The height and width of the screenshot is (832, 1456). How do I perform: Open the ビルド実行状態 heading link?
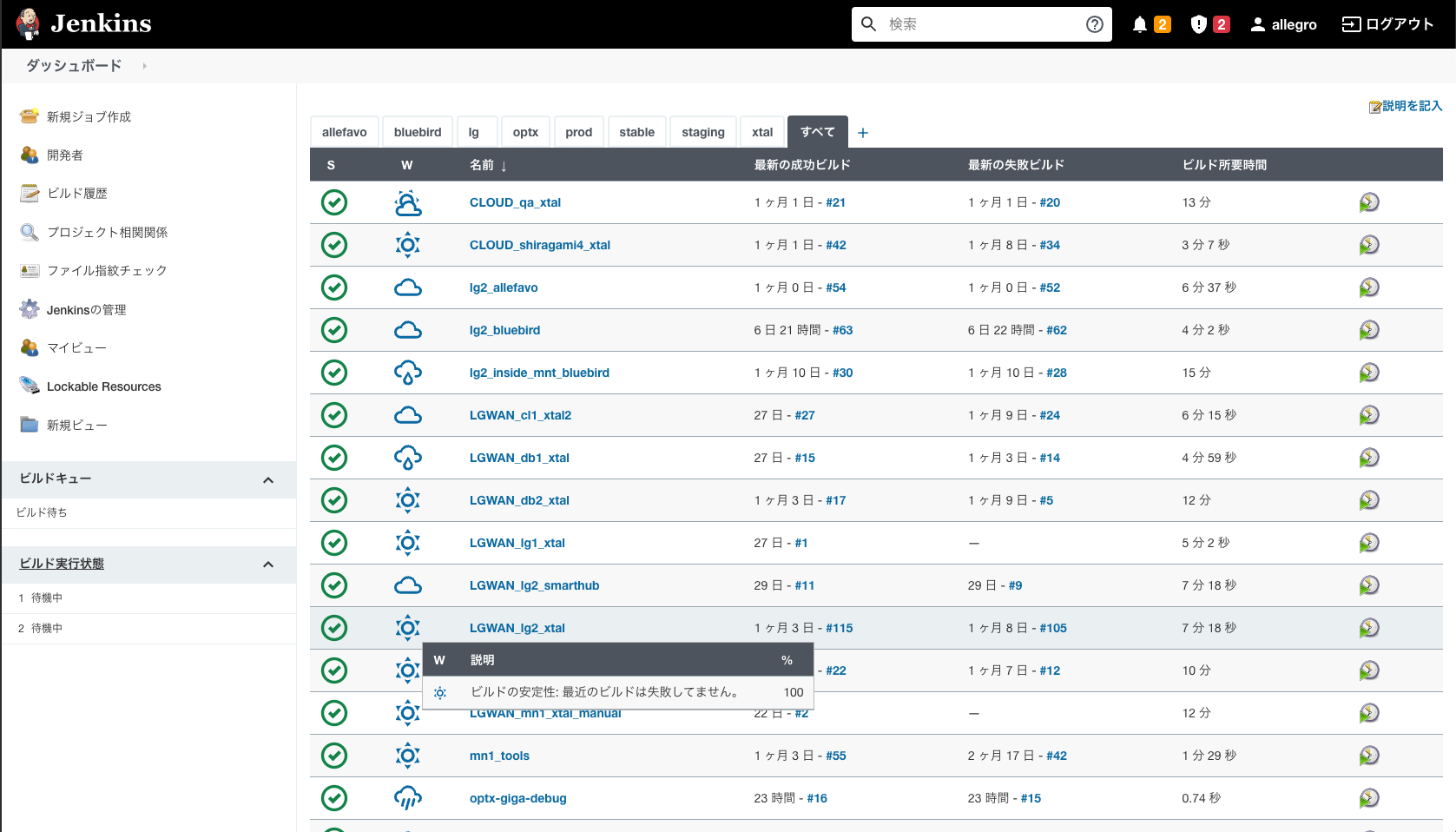click(62, 564)
